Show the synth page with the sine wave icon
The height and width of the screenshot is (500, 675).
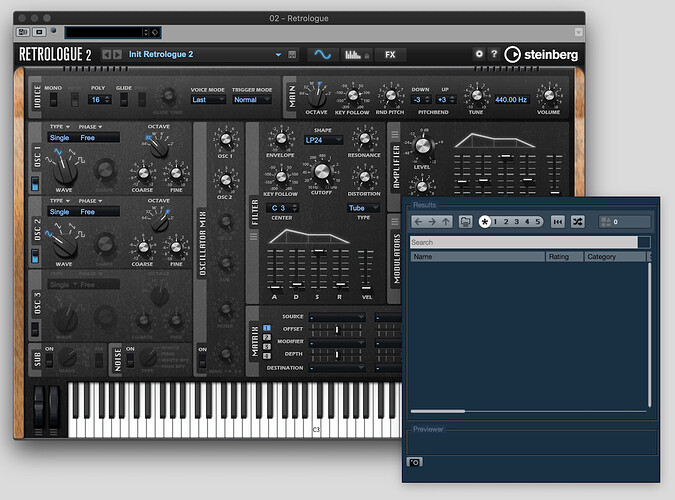tap(322, 55)
